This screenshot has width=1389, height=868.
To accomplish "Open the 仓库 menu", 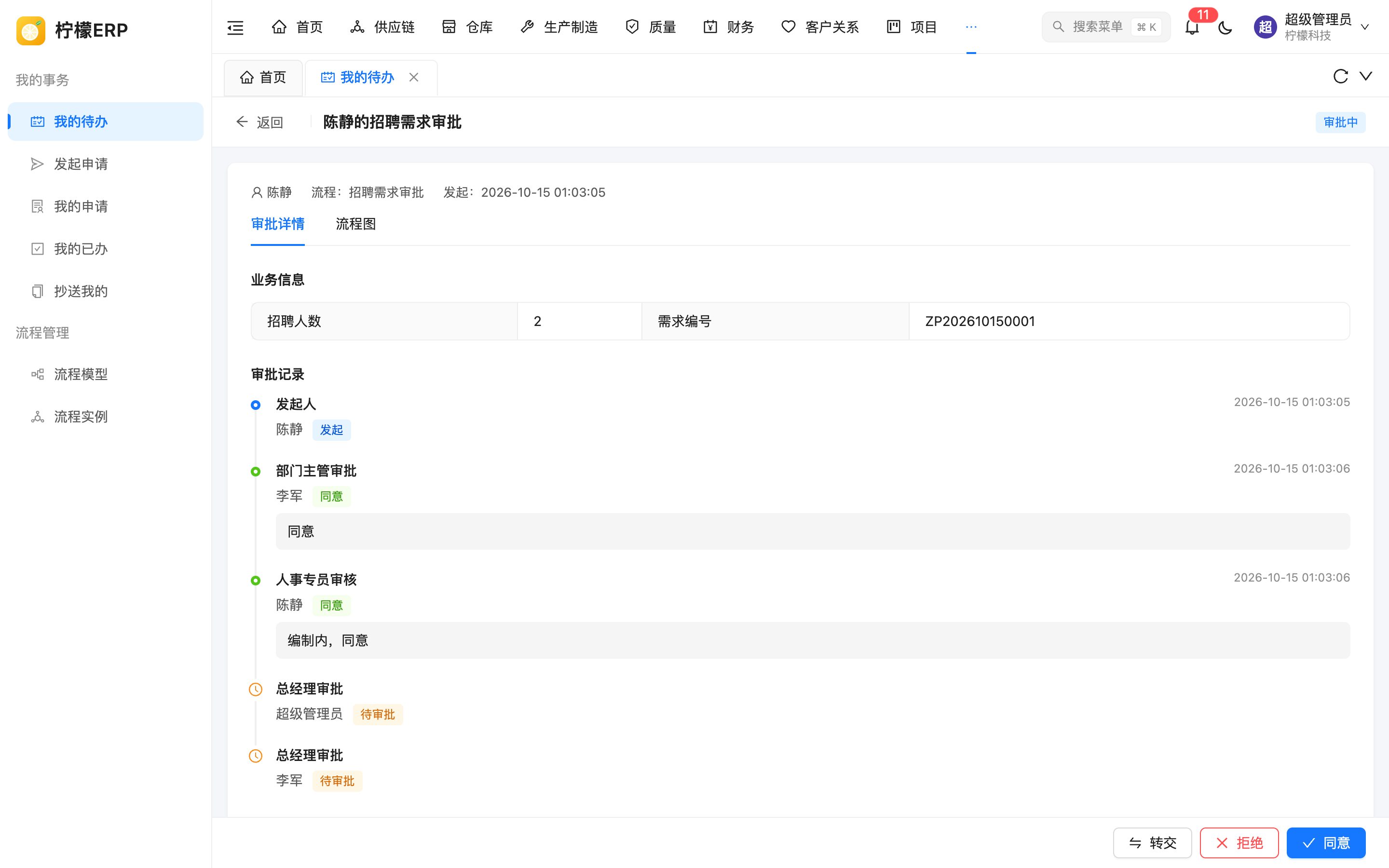I will [467, 27].
